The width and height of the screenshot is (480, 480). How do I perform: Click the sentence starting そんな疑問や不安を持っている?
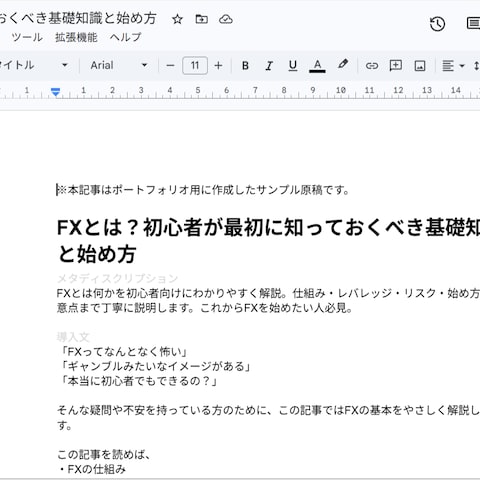[268, 410]
